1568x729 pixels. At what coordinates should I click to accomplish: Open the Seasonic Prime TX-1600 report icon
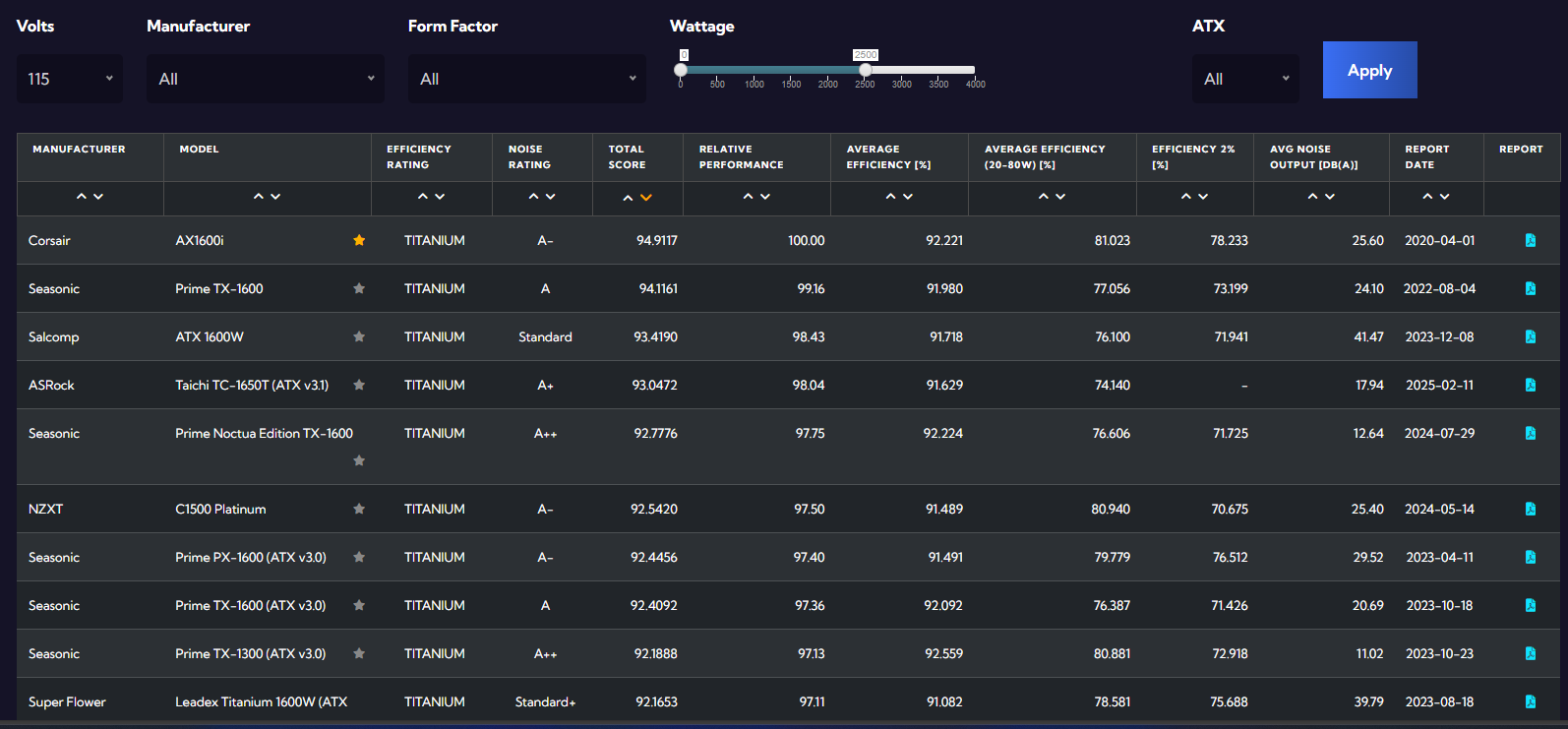click(1530, 288)
